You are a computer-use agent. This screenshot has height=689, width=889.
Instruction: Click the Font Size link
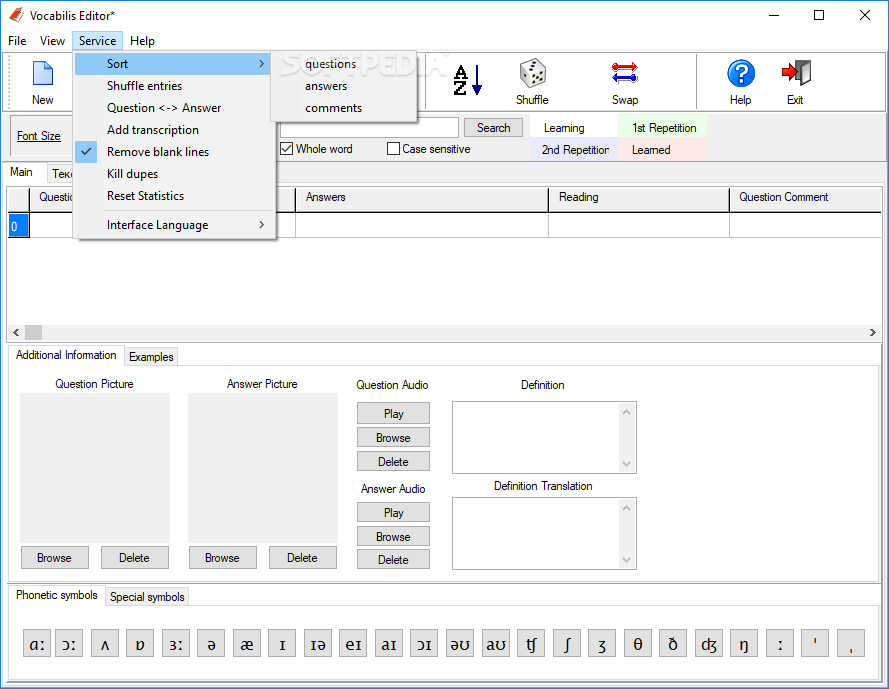39,136
